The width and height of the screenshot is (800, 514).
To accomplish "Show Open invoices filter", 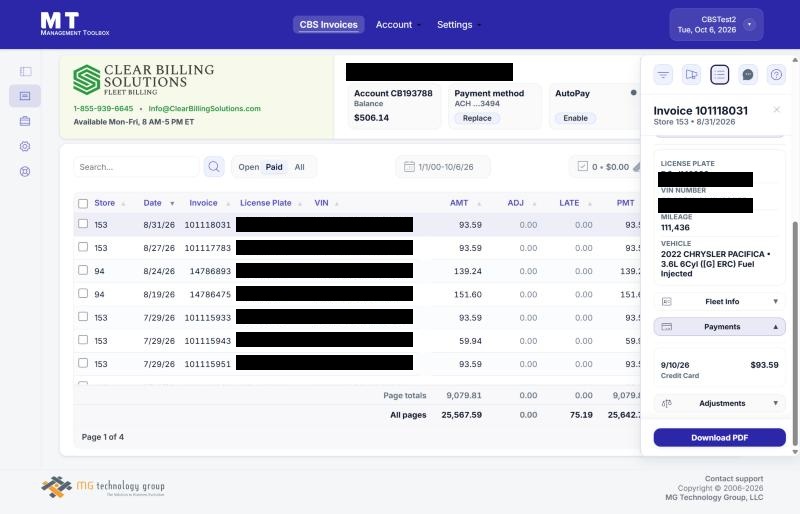I will 248,167.
